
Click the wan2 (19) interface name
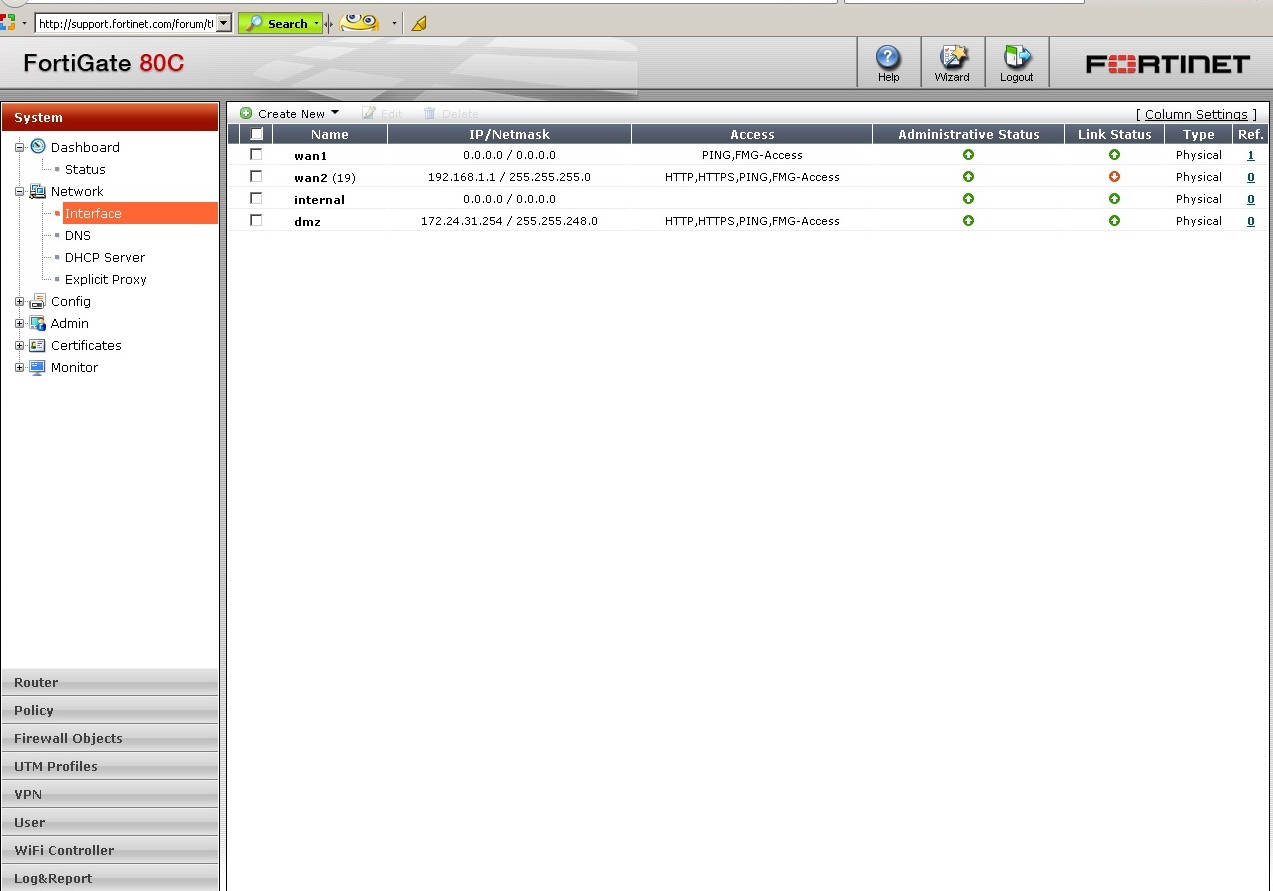[325, 178]
